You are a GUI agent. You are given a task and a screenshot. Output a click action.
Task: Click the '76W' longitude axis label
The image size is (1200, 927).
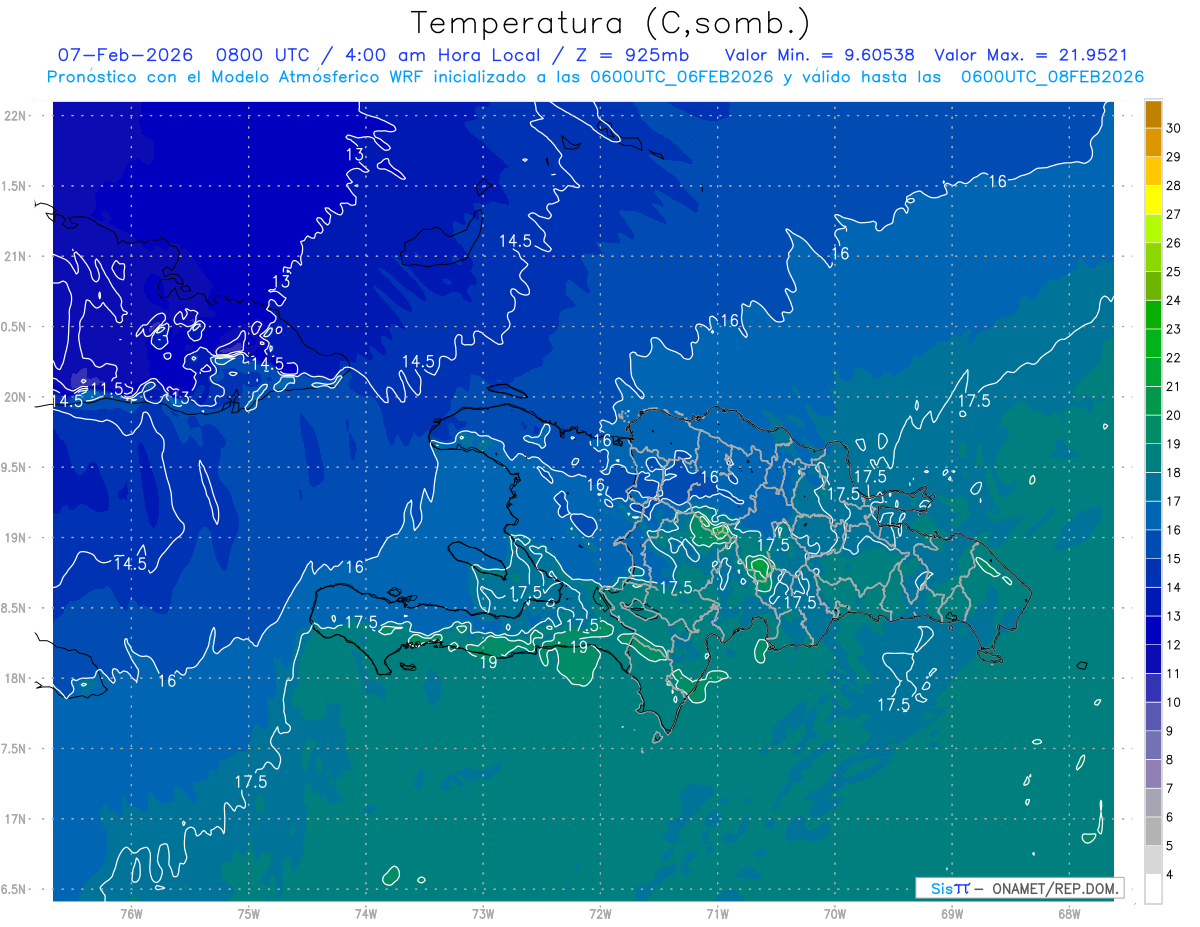tap(131, 913)
